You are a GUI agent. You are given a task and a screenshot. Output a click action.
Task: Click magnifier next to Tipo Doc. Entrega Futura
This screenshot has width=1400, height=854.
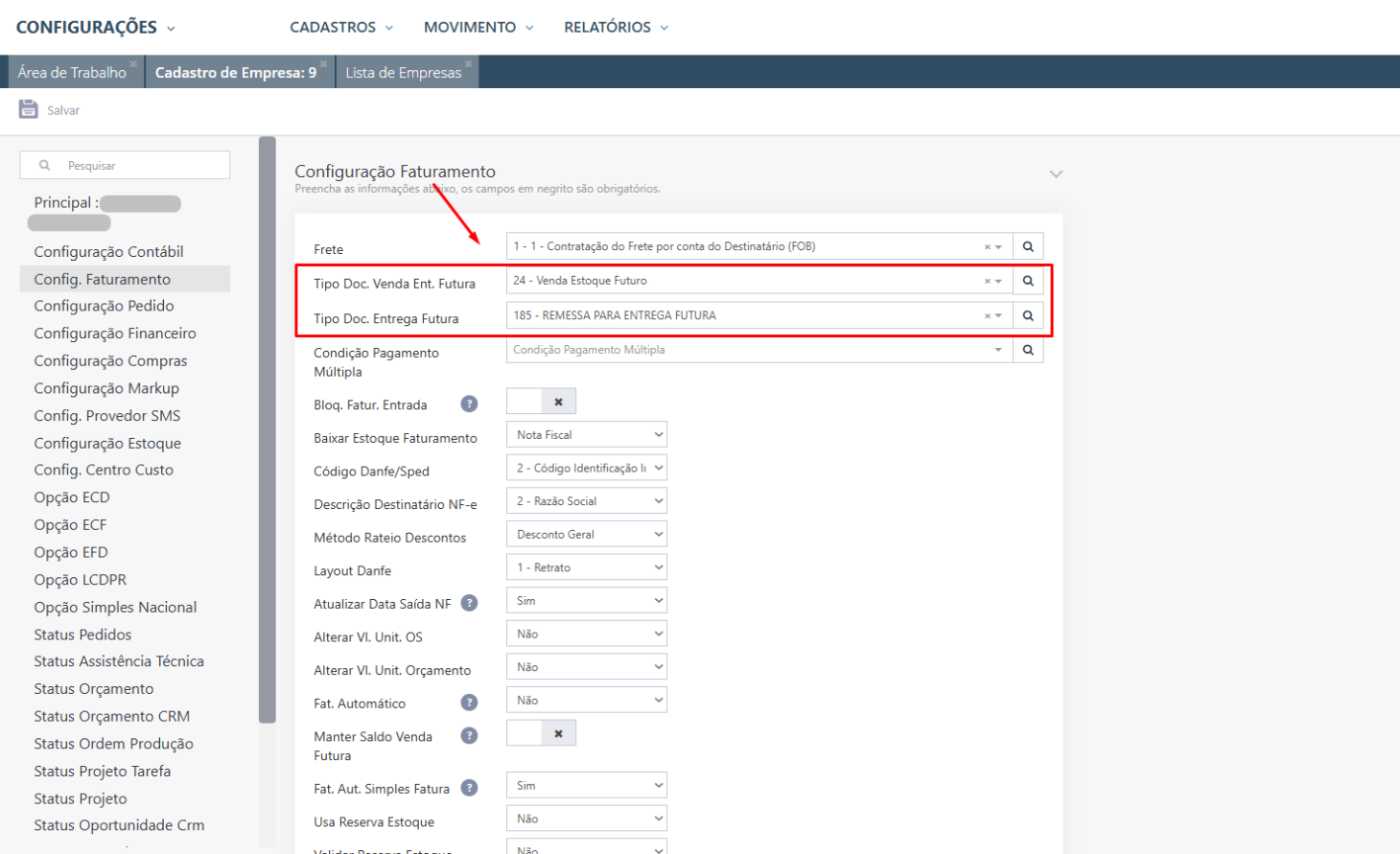click(1028, 315)
